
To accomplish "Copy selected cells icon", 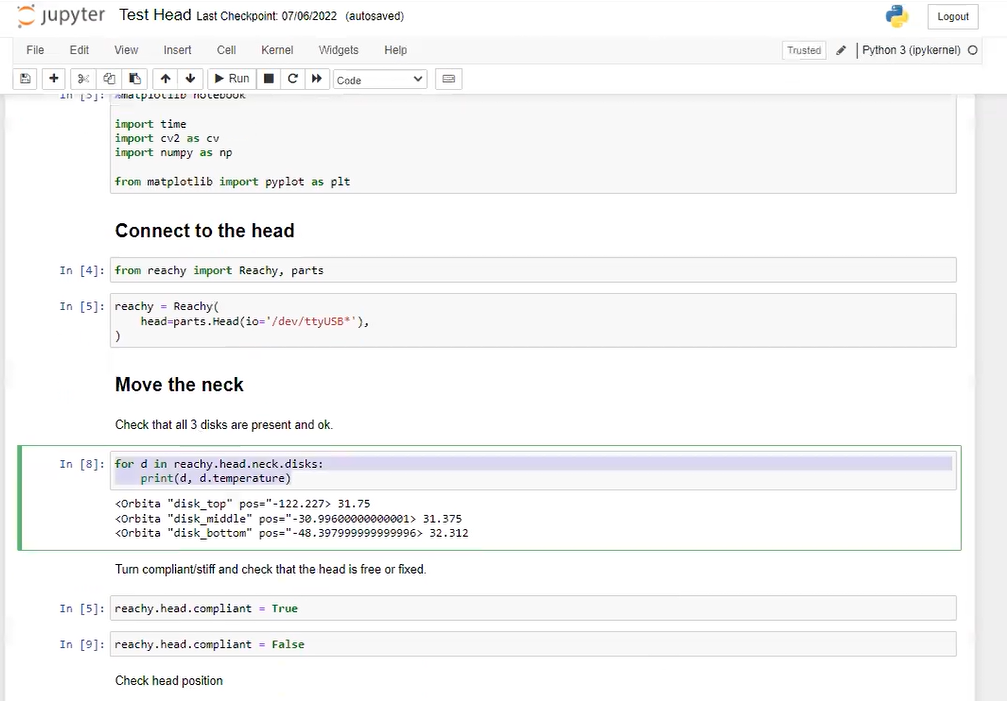I will pos(109,79).
